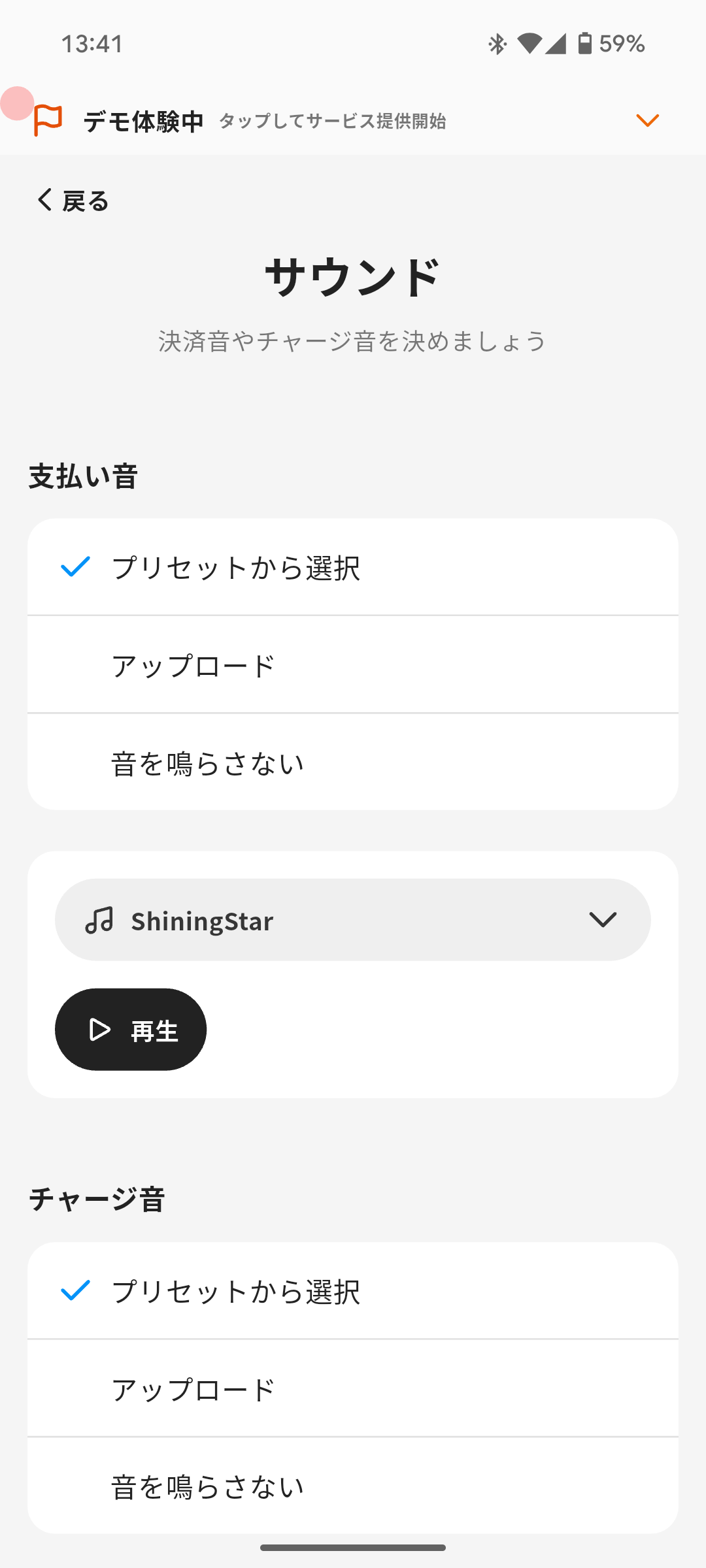Tap the 戻る back link
This screenshot has width=706, height=1568.
click(x=85, y=201)
